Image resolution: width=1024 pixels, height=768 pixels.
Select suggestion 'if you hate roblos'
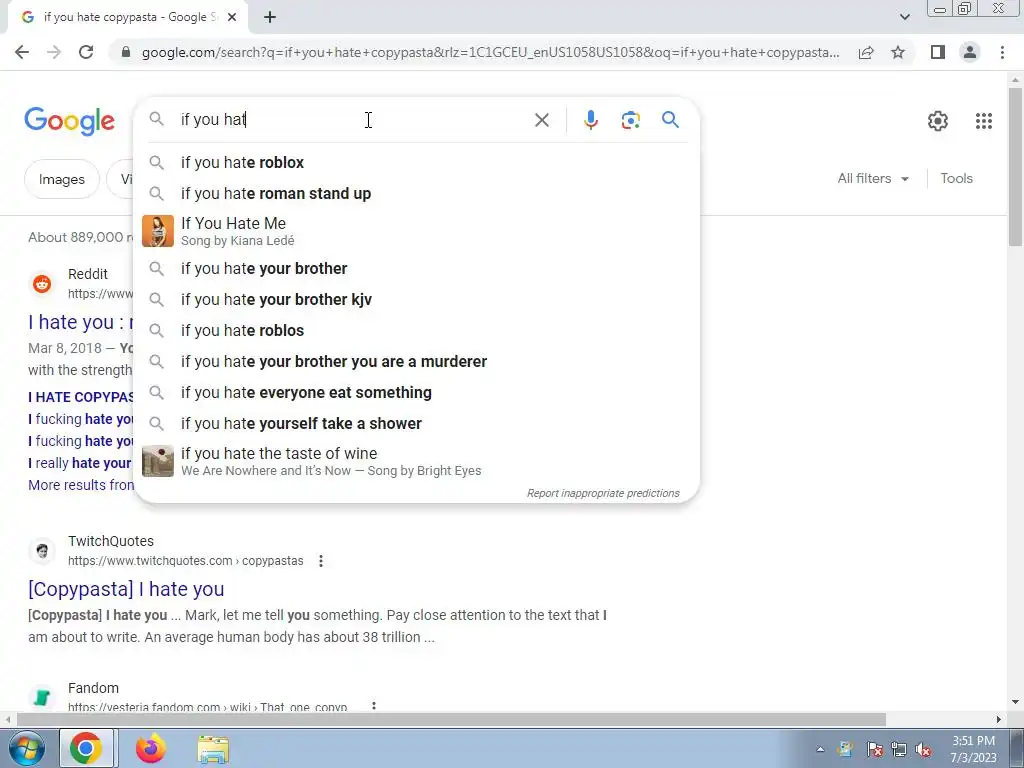(417, 330)
